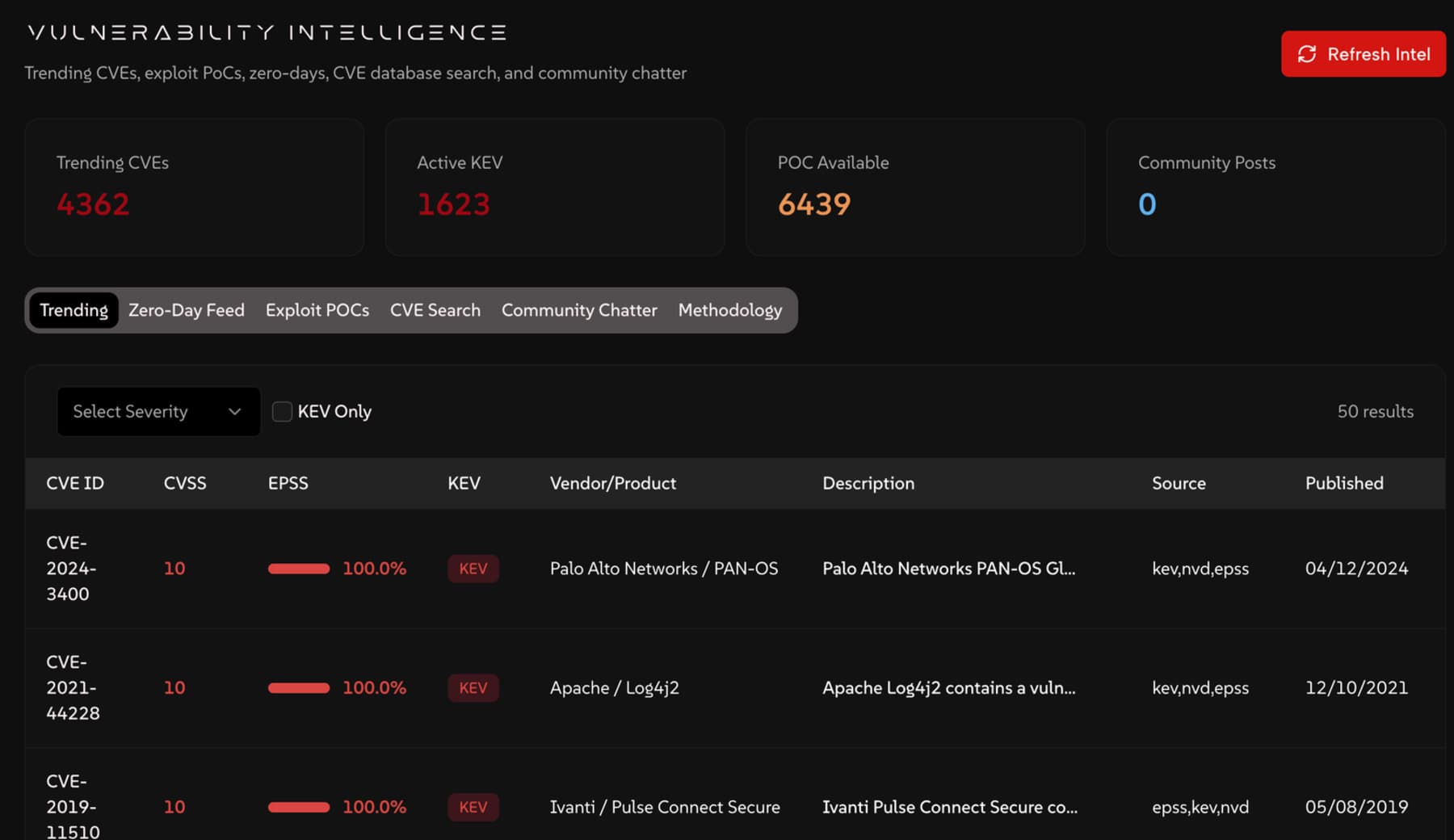Click the Trending CVEs stat card
The image size is (1454, 840).
(194, 187)
